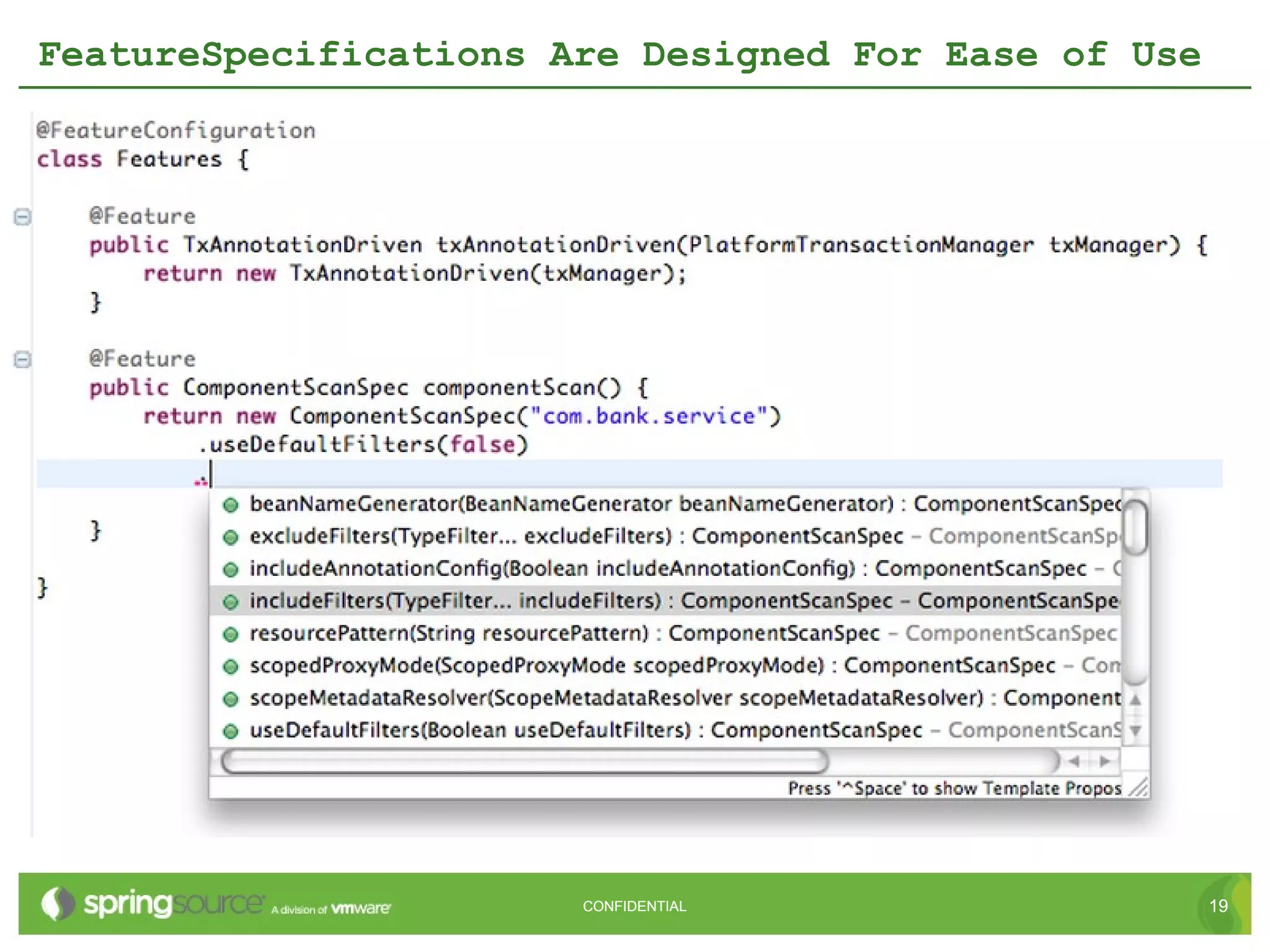Click the popup resize grip corner
The image size is (1270, 952).
tap(1138, 787)
